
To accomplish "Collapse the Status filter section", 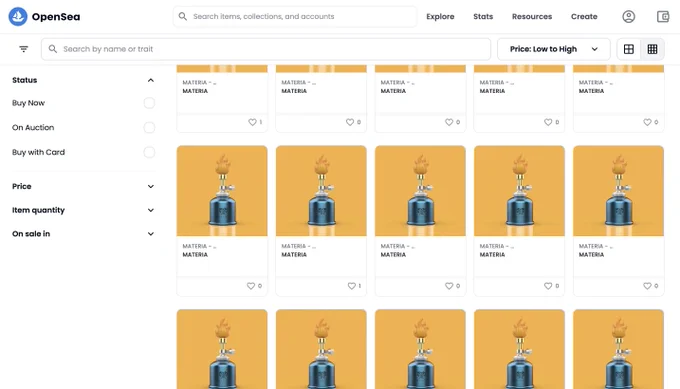I will 150,80.
